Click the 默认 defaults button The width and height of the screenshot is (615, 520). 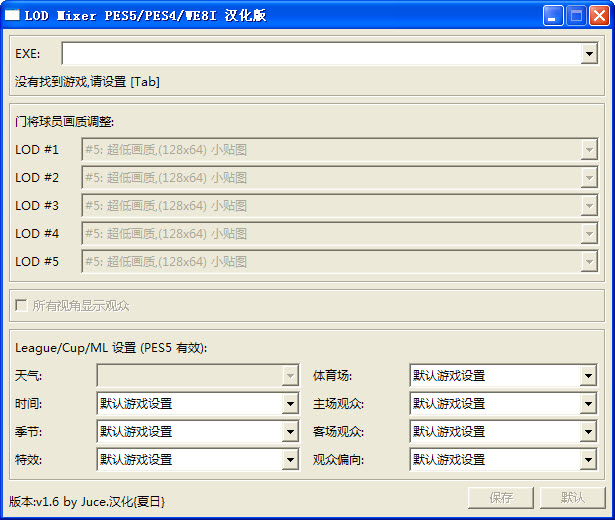click(573, 498)
